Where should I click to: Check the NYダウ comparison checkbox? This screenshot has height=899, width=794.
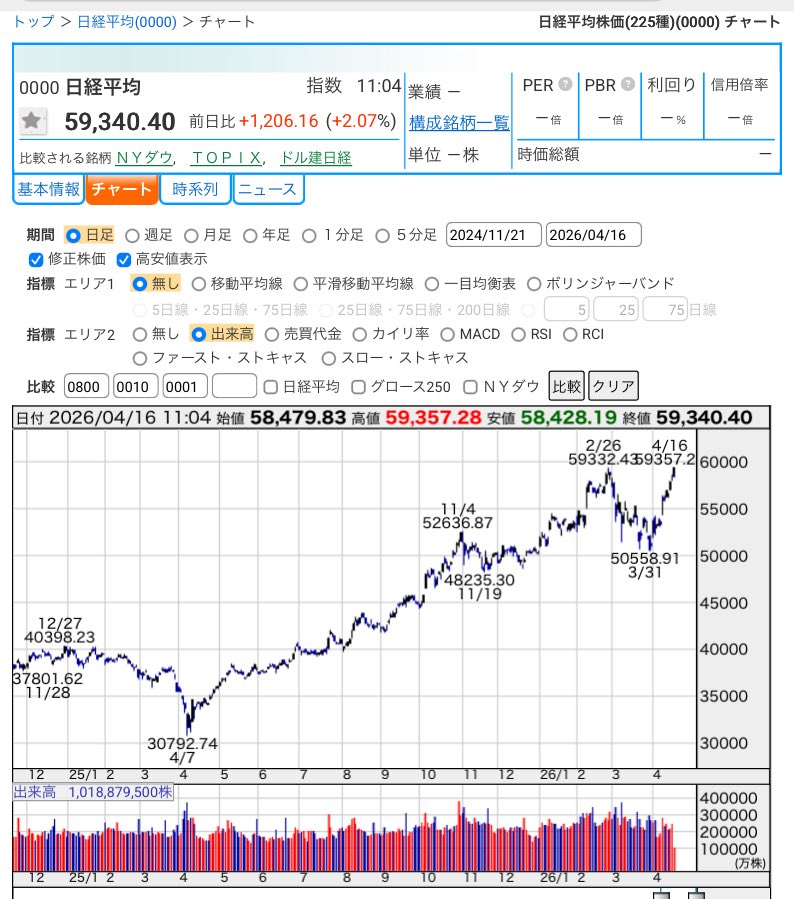[x=470, y=387]
